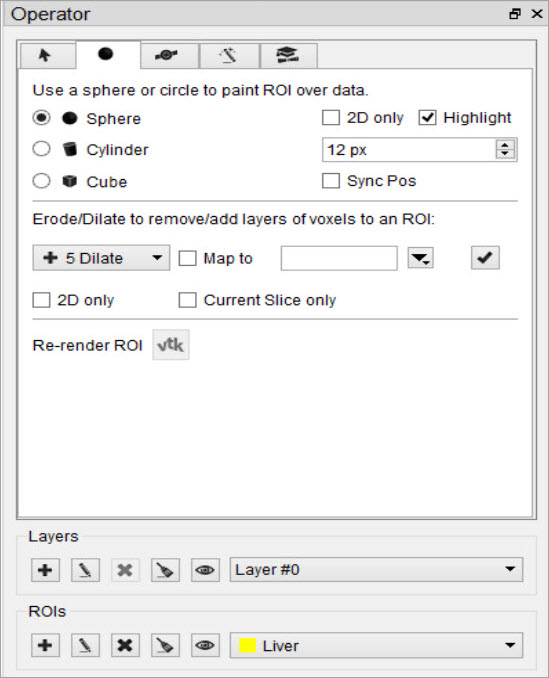This screenshot has width=549, height=678.
Task: Clear layer with the broom icon
Action: 165,570
